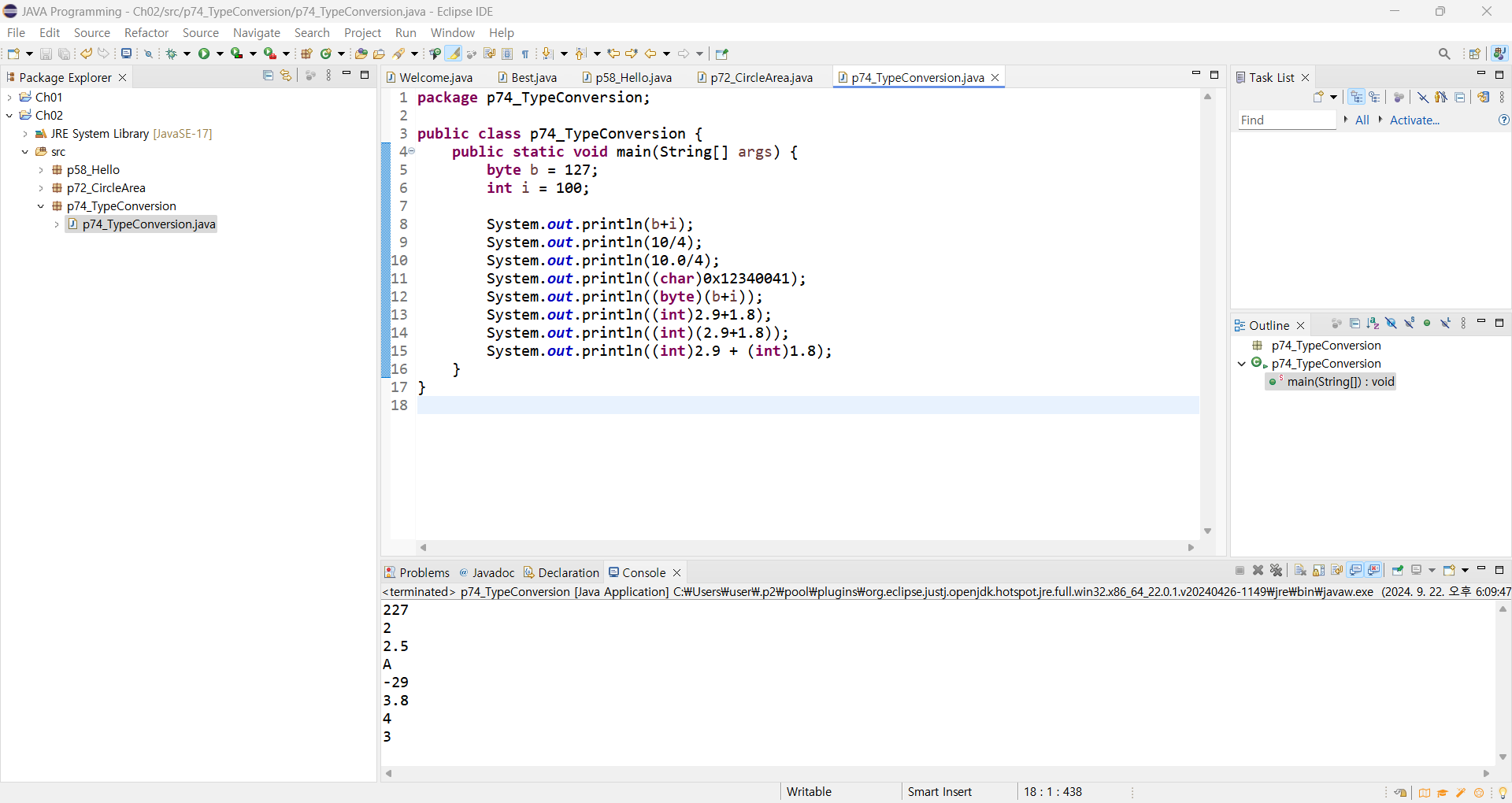Viewport: 1512px width, 803px height.
Task: Collapse All in the Outline view
Action: tap(1354, 324)
